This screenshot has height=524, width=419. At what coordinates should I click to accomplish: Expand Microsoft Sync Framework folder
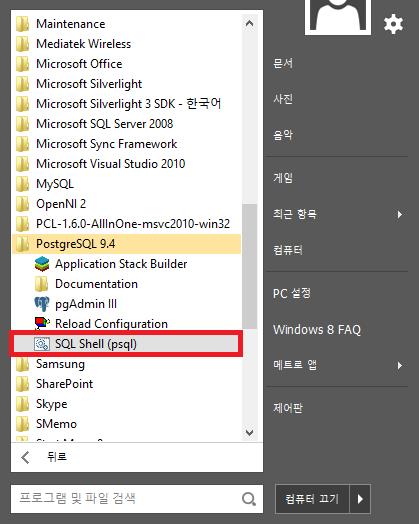tap(127, 144)
